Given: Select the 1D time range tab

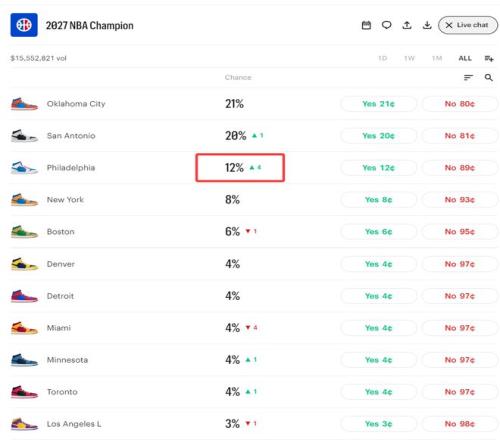Looking at the screenshot, I should coord(382,58).
